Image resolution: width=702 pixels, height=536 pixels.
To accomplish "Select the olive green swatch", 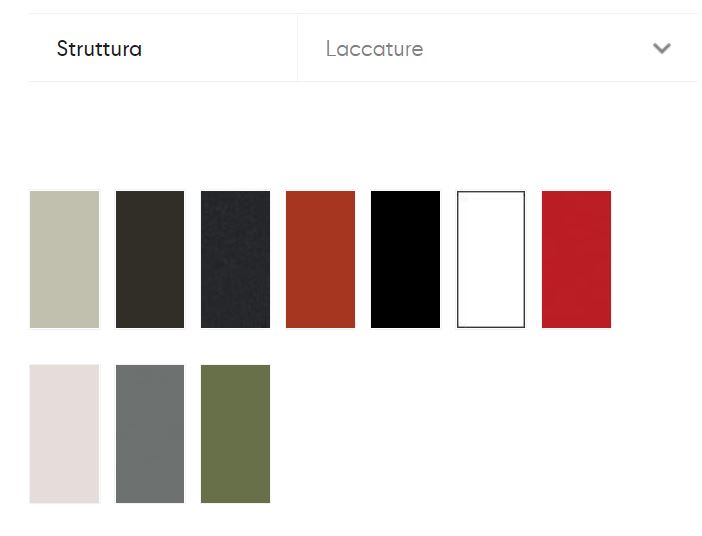I will click(x=235, y=434).
